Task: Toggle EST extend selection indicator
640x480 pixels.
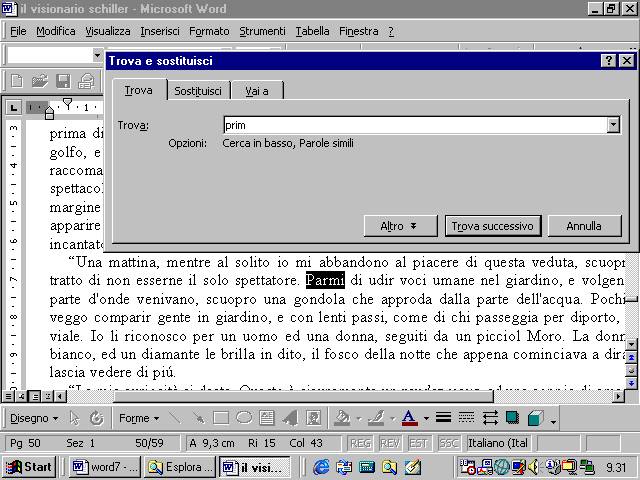Action: [418, 443]
